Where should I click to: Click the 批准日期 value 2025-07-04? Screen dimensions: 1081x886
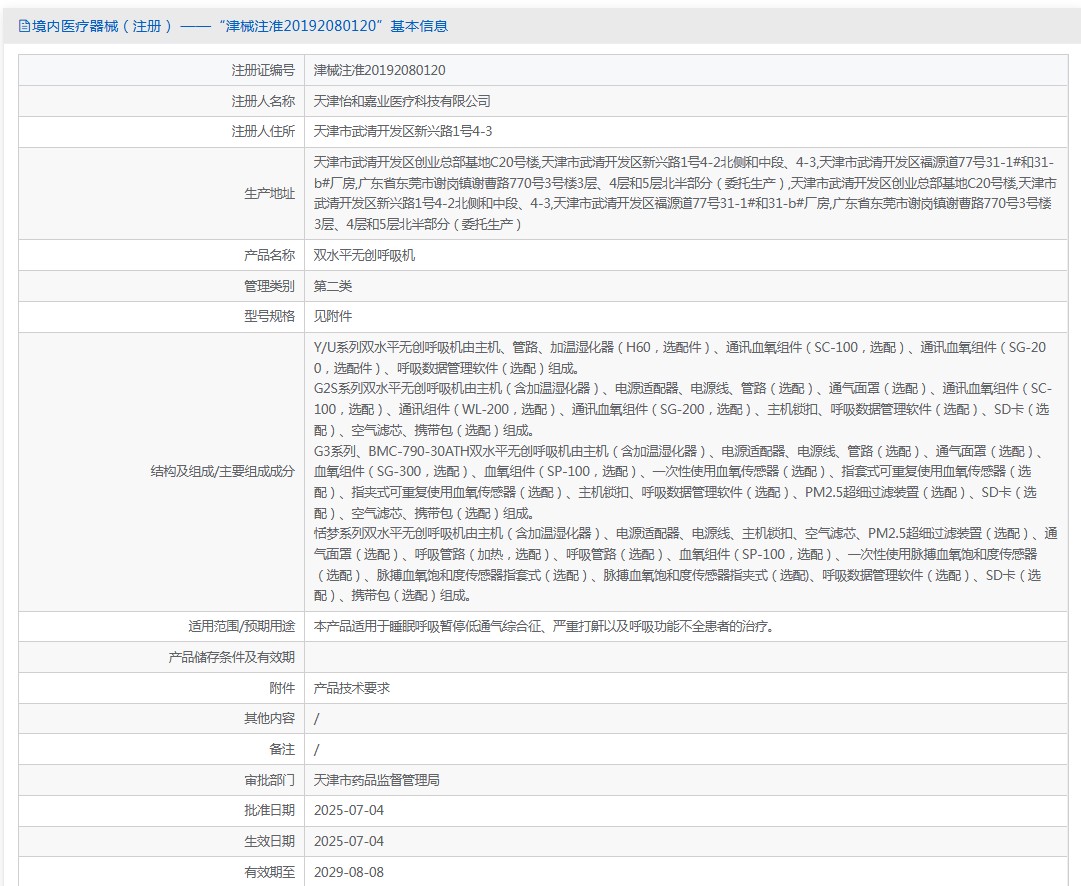tap(348, 811)
